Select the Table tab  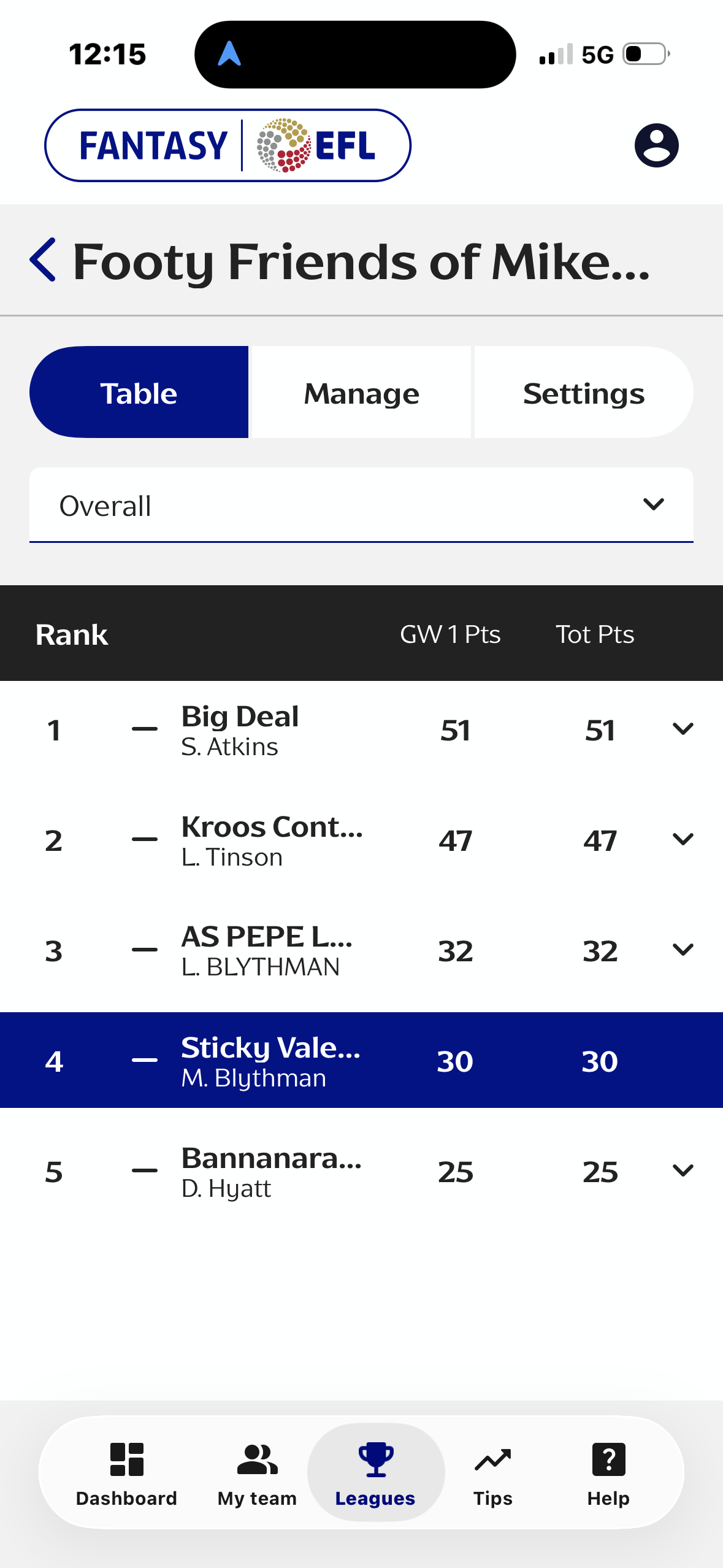click(139, 393)
